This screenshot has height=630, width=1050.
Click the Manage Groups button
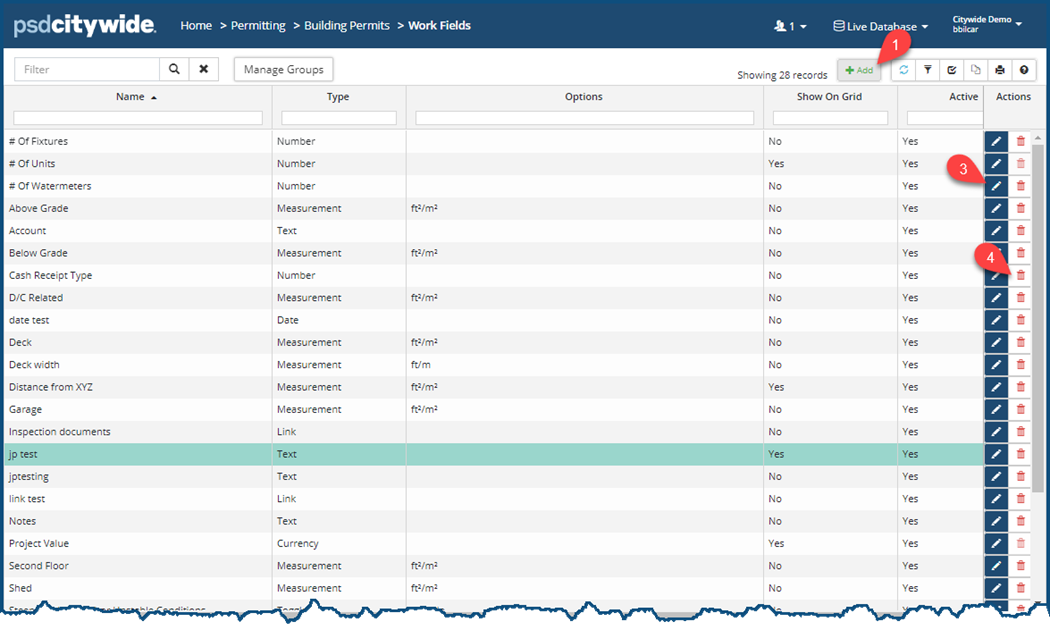point(283,70)
